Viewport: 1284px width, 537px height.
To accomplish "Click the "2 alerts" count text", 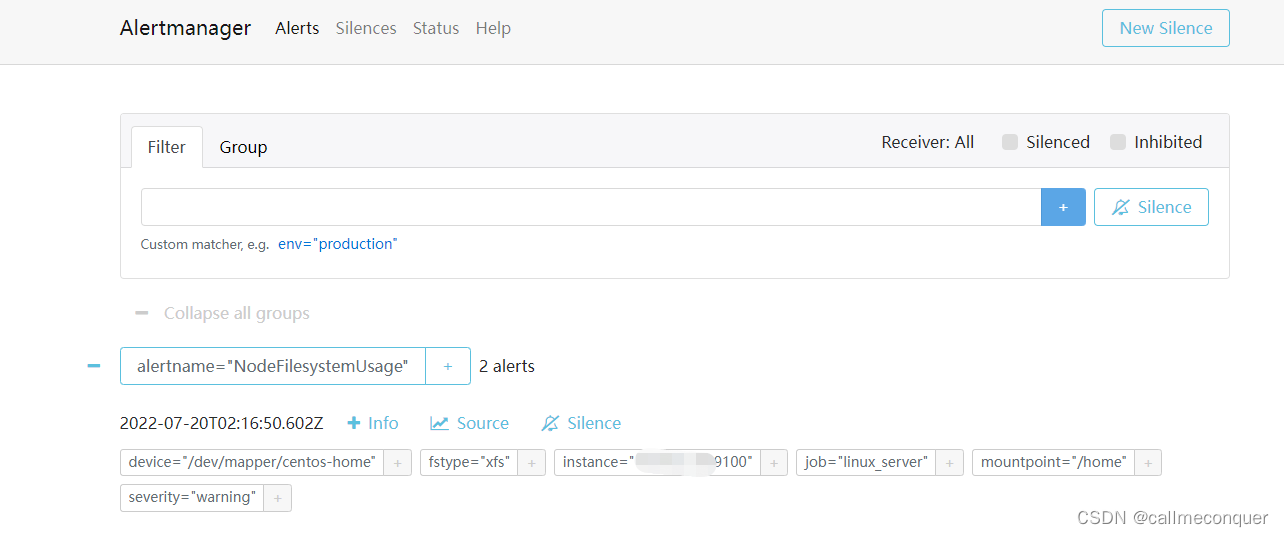I will point(507,366).
